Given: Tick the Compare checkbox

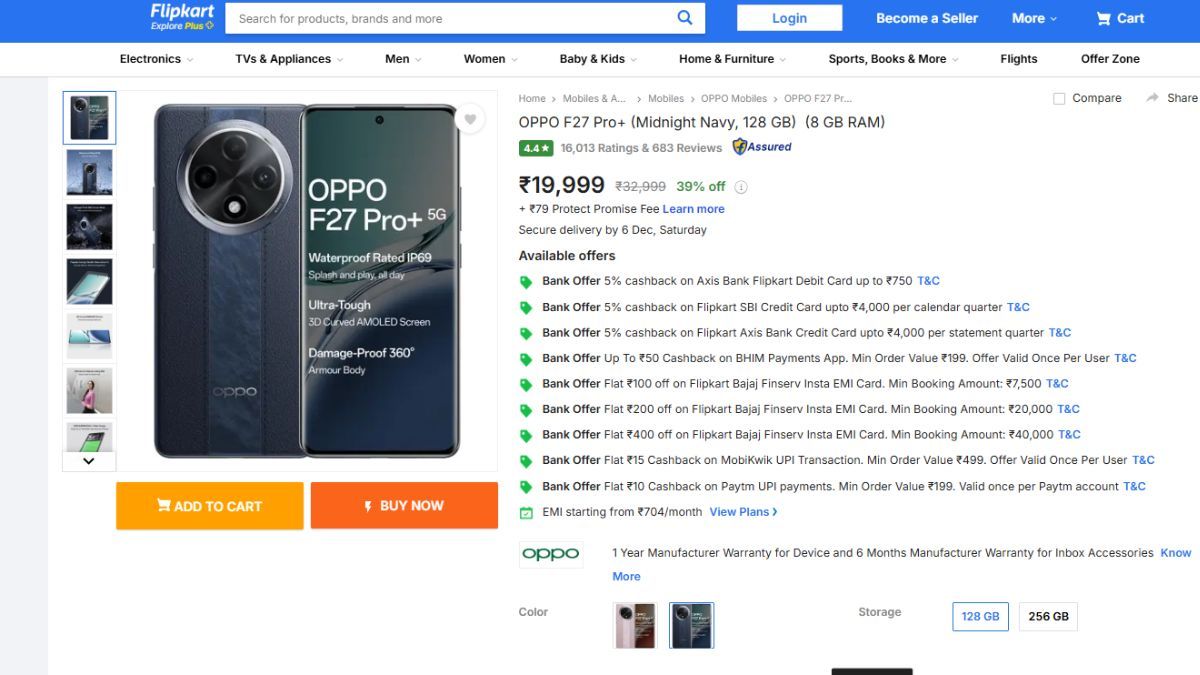Looking at the screenshot, I should [1059, 98].
